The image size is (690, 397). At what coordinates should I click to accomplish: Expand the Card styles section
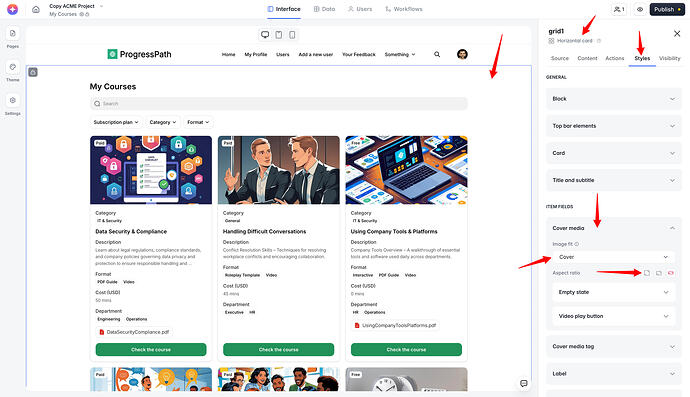pyautogui.click(x=613, y=153)
